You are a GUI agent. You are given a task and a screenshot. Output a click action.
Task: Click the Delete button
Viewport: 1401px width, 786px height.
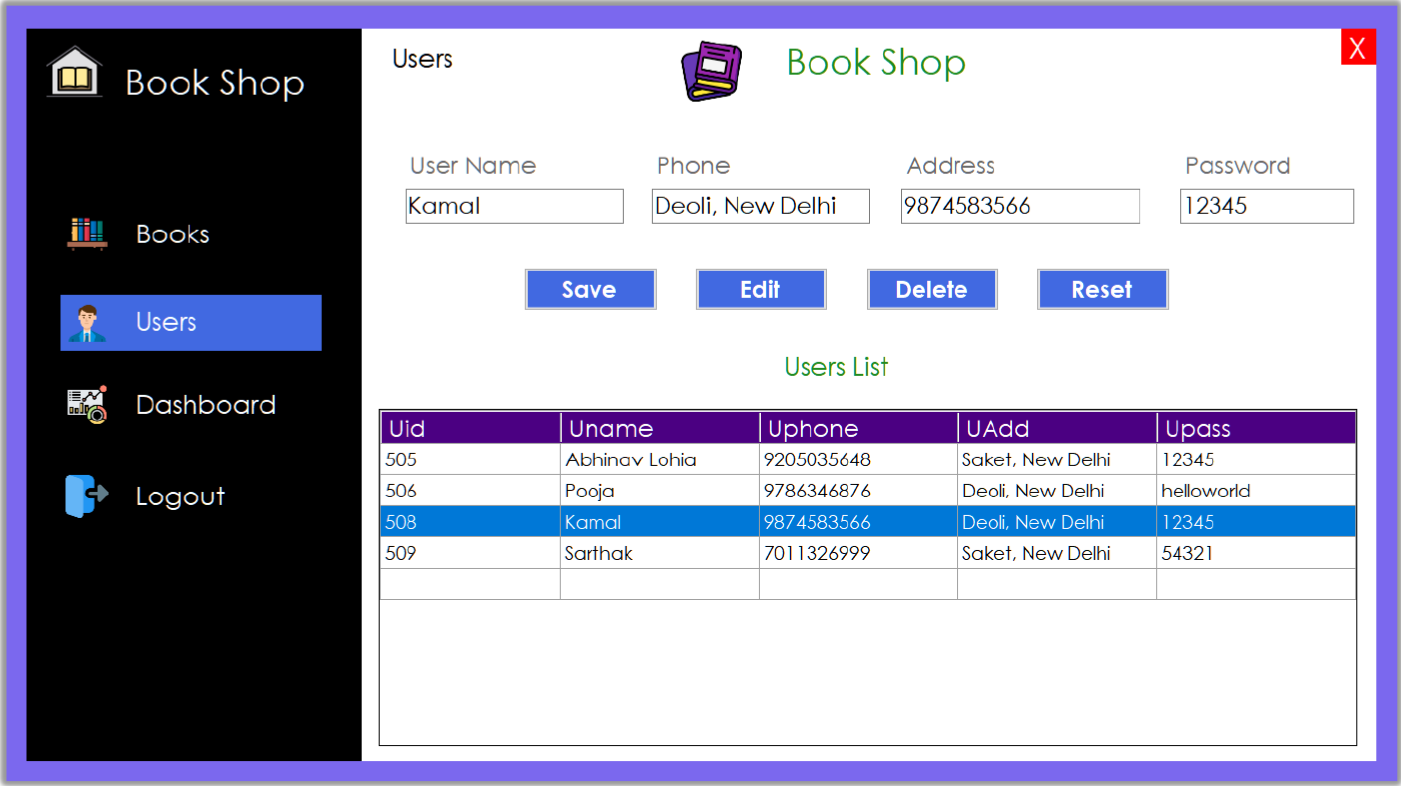pos(932,289)
